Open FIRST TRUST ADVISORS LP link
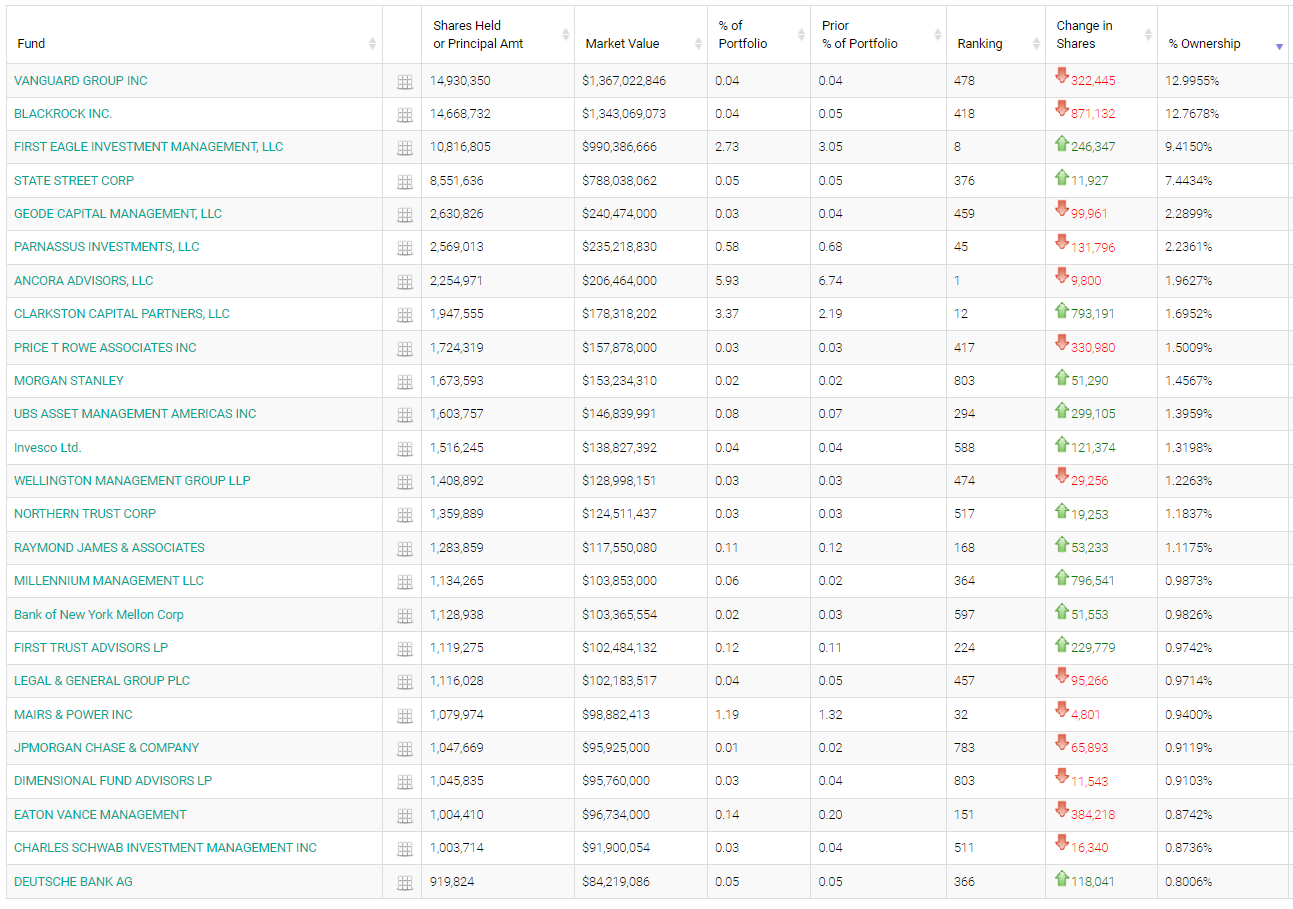Screen dimensions: 1293x909 (x=91, y=648)
